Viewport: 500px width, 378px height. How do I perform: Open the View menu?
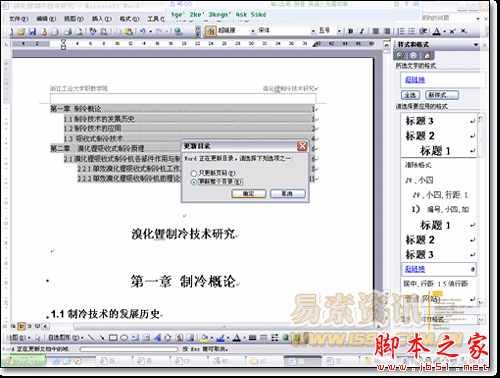click(x=74, y=19)
